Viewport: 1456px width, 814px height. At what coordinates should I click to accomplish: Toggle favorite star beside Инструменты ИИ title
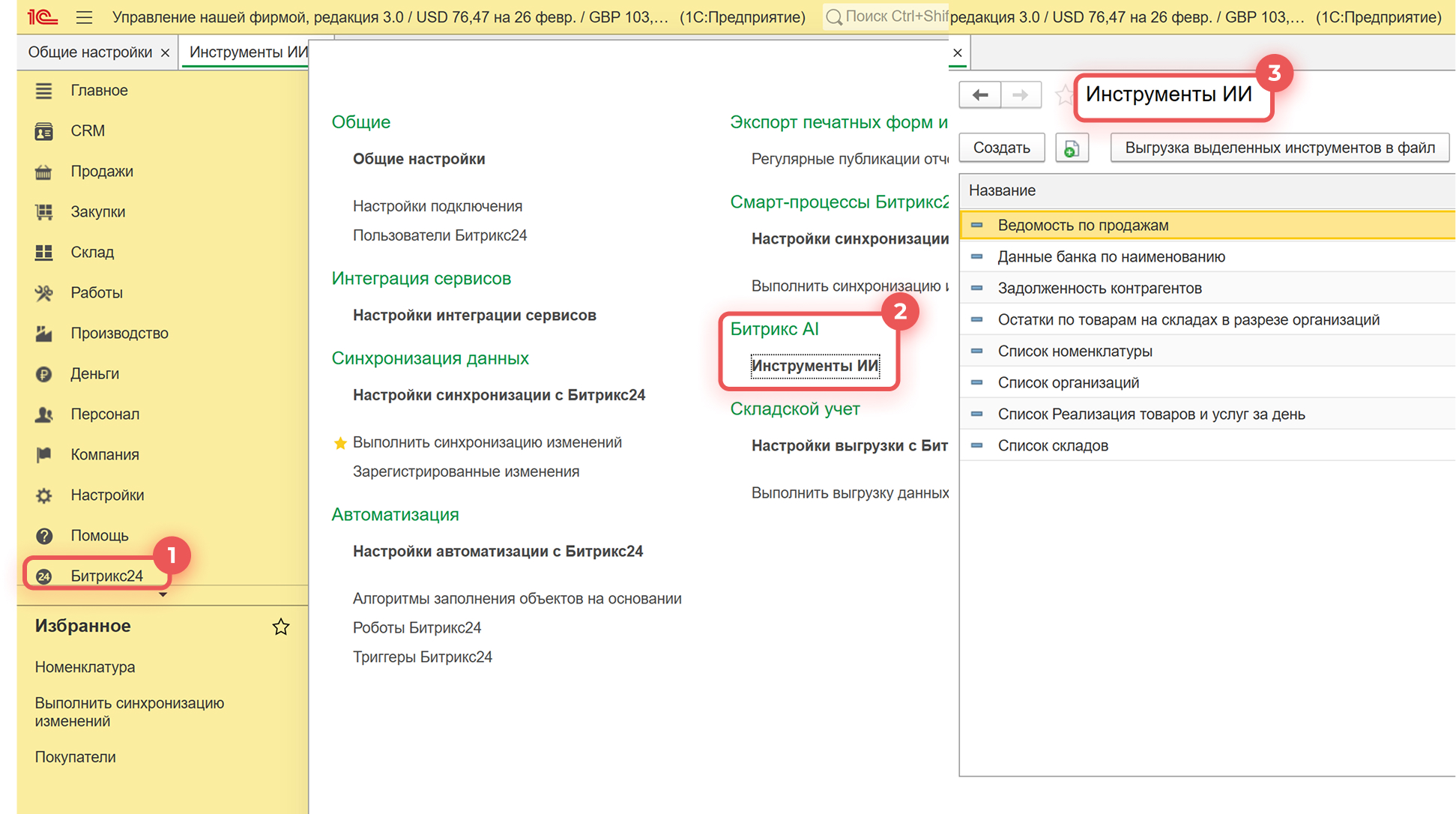tap(1063, 95)
